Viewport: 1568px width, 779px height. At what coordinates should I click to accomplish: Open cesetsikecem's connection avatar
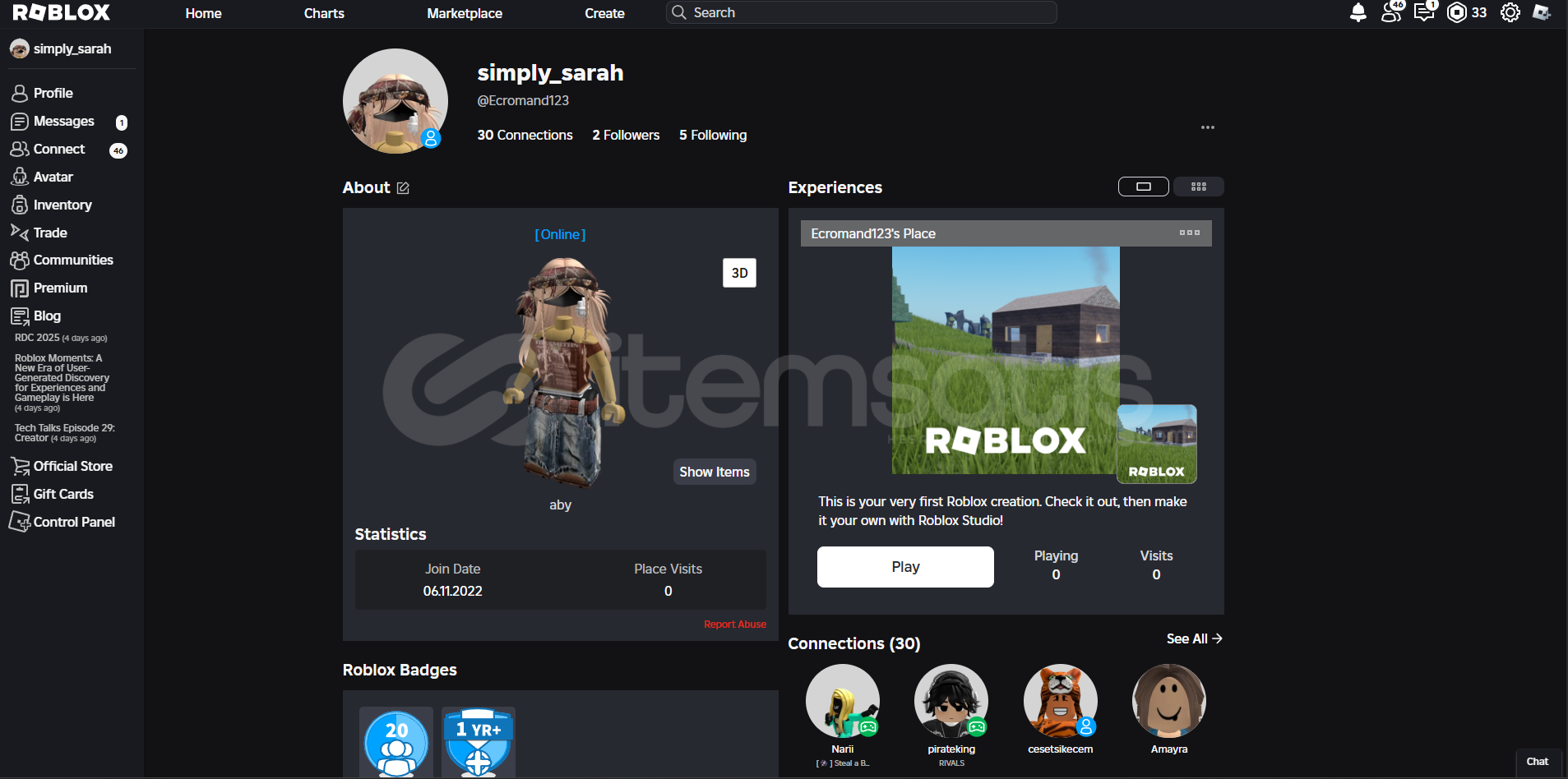click(x=1061, y=701)
